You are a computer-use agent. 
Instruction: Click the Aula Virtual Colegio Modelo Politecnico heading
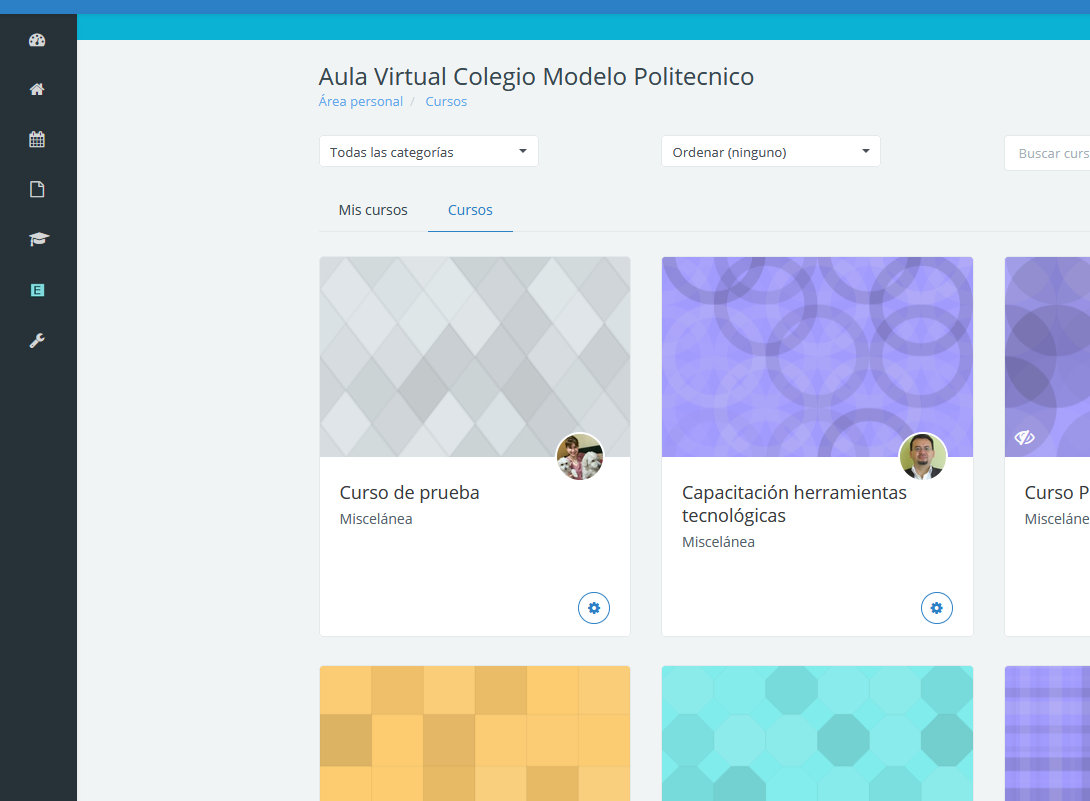coord(536,76)
